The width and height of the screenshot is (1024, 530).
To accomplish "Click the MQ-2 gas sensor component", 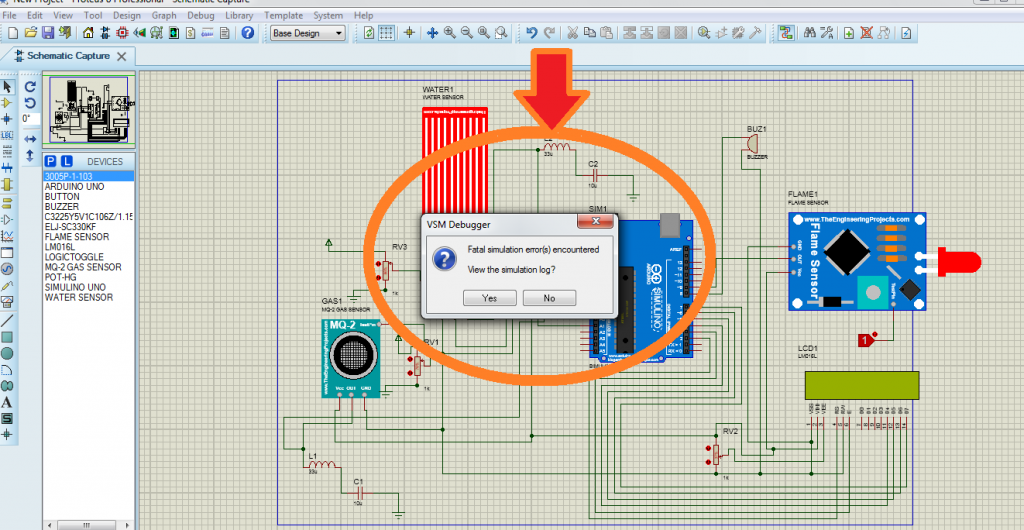I will [x=351, y=358].
